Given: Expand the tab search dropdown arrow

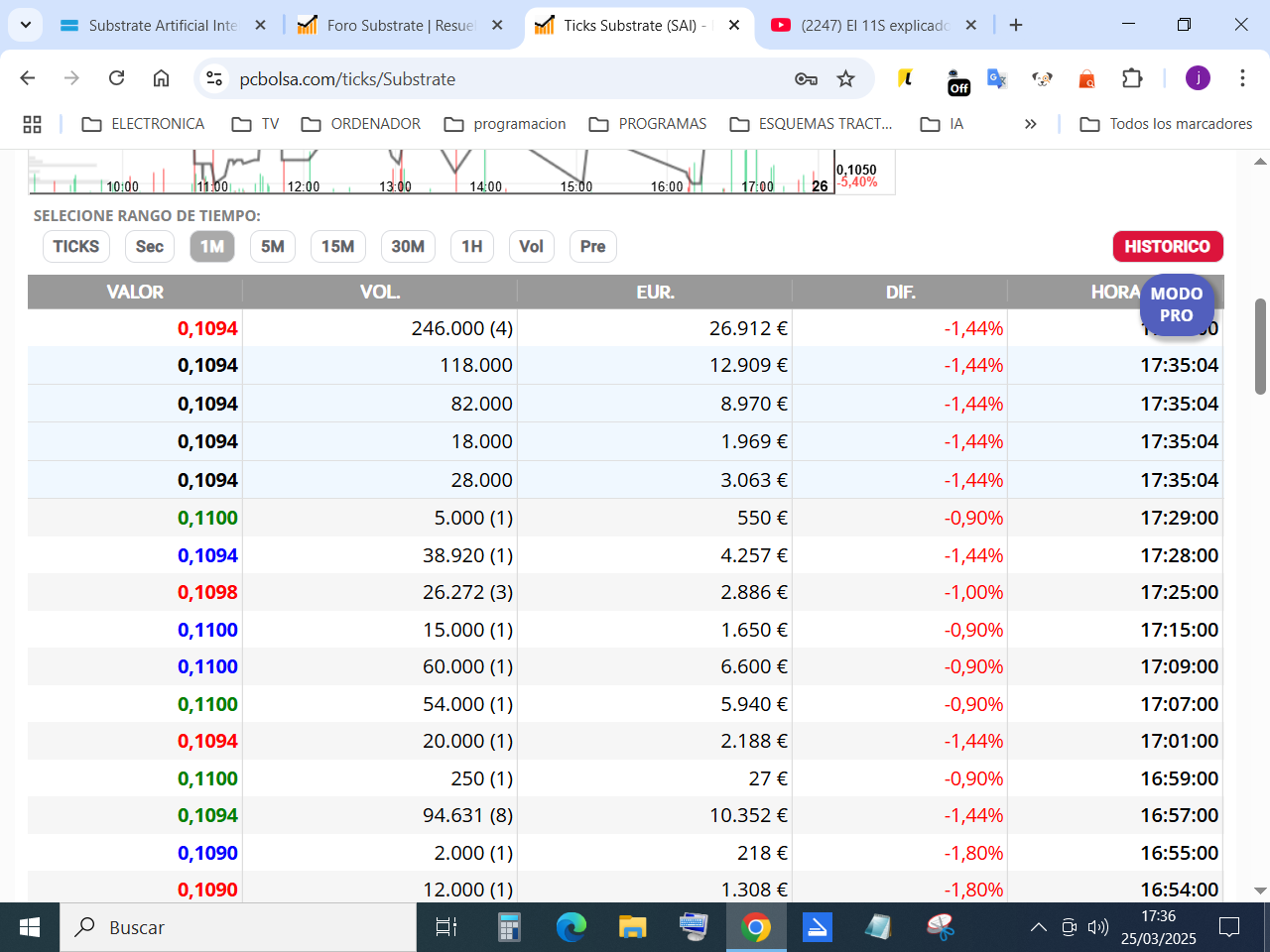Looking at the screenshot, I should [25, 25].
